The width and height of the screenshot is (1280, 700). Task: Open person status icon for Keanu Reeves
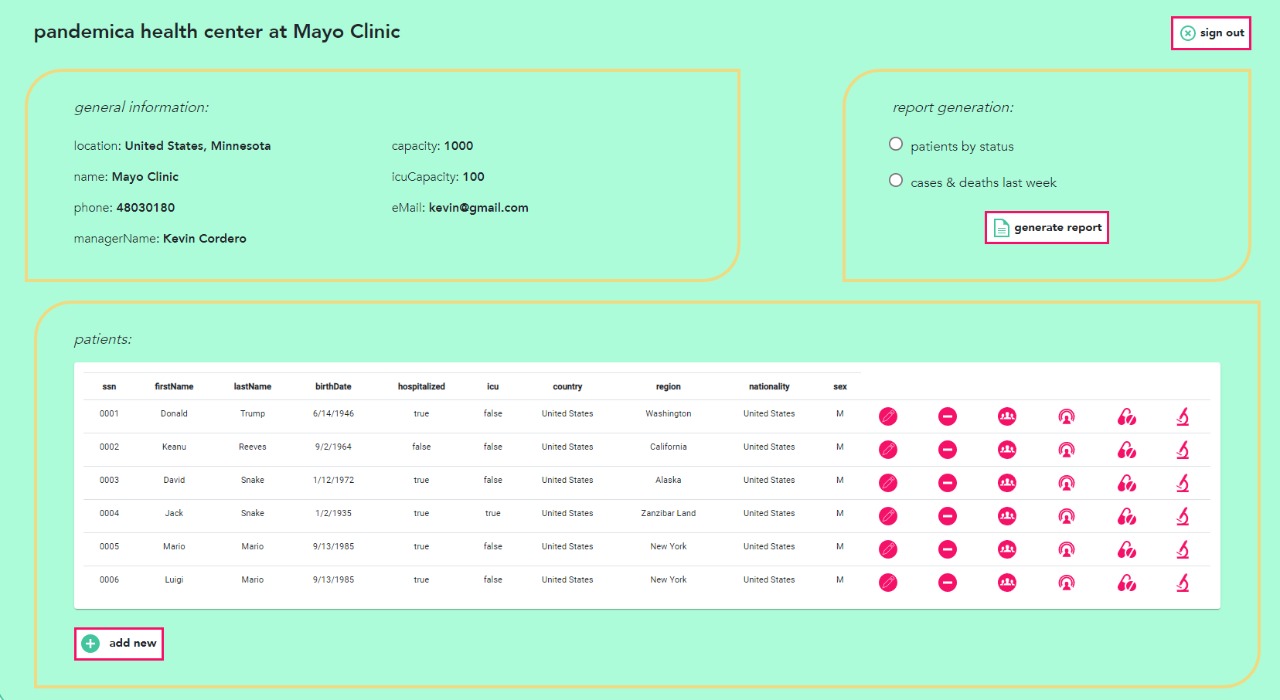[x=1067, y=450]
